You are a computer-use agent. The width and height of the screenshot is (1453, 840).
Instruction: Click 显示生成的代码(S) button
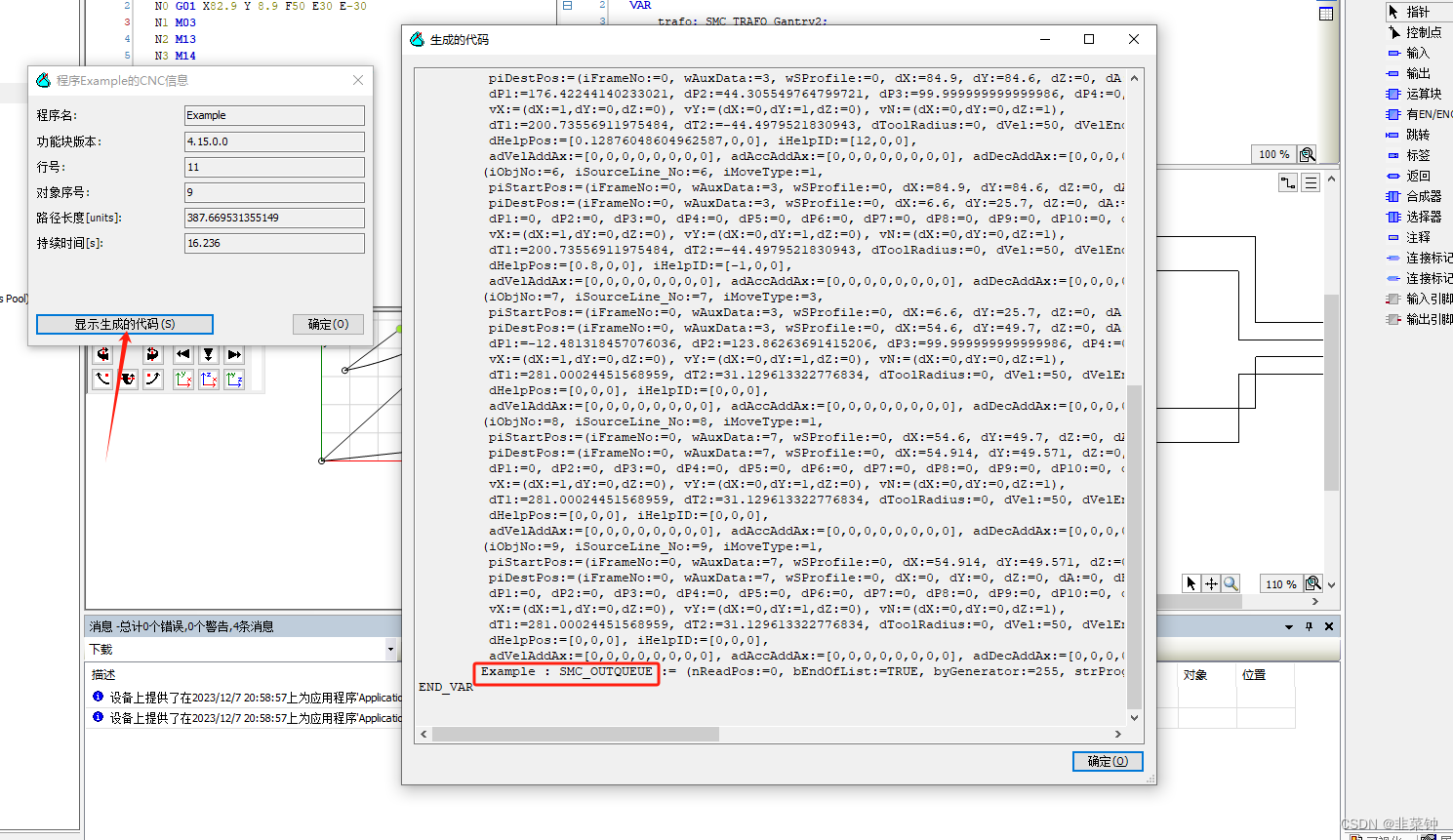[125, 324]
